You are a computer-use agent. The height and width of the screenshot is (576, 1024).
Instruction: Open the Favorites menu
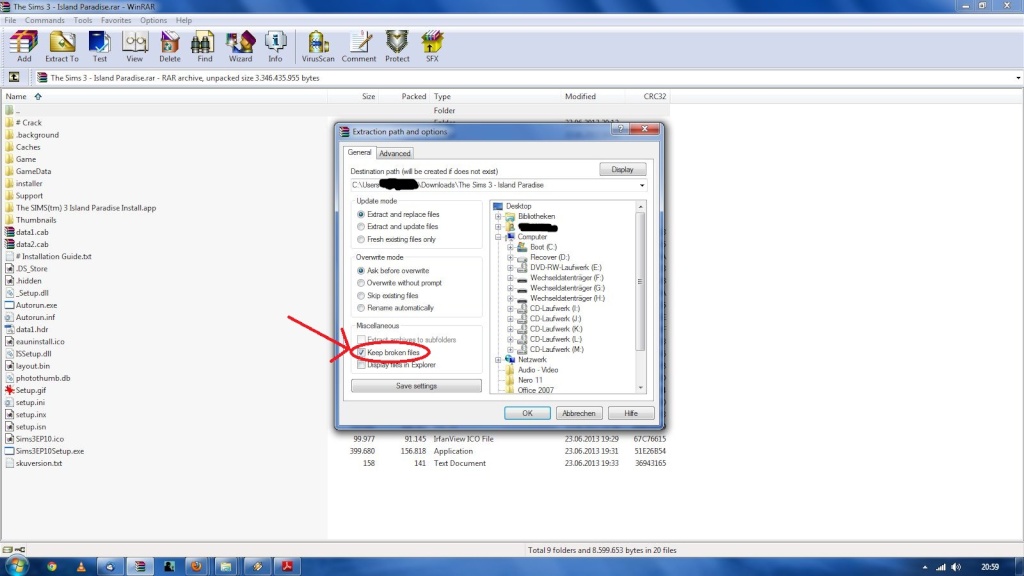(116, 20)
